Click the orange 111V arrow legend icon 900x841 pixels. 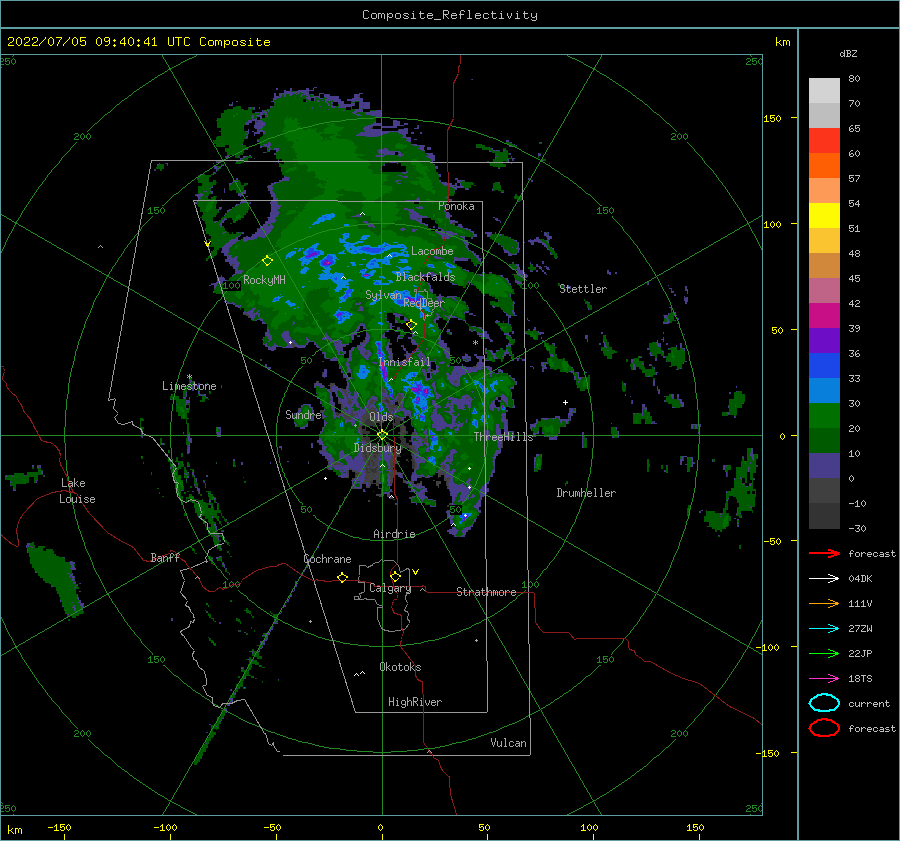tap(824, 603)
